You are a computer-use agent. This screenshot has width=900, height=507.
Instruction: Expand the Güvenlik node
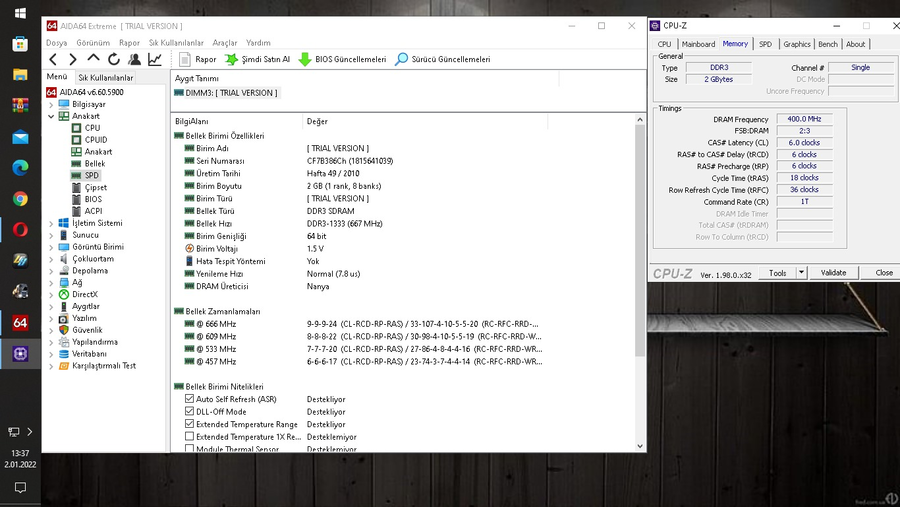pyautogui.click(x=51, y=330)
